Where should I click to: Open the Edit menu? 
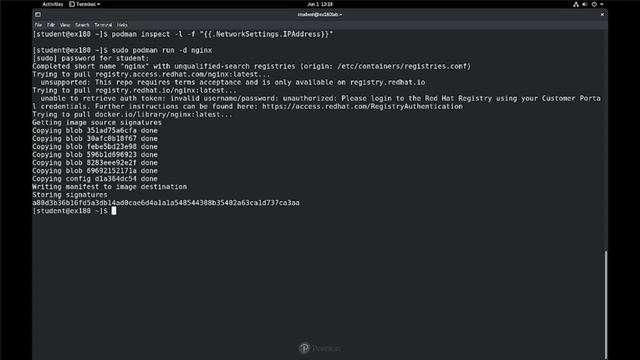[x=51, y=25]
